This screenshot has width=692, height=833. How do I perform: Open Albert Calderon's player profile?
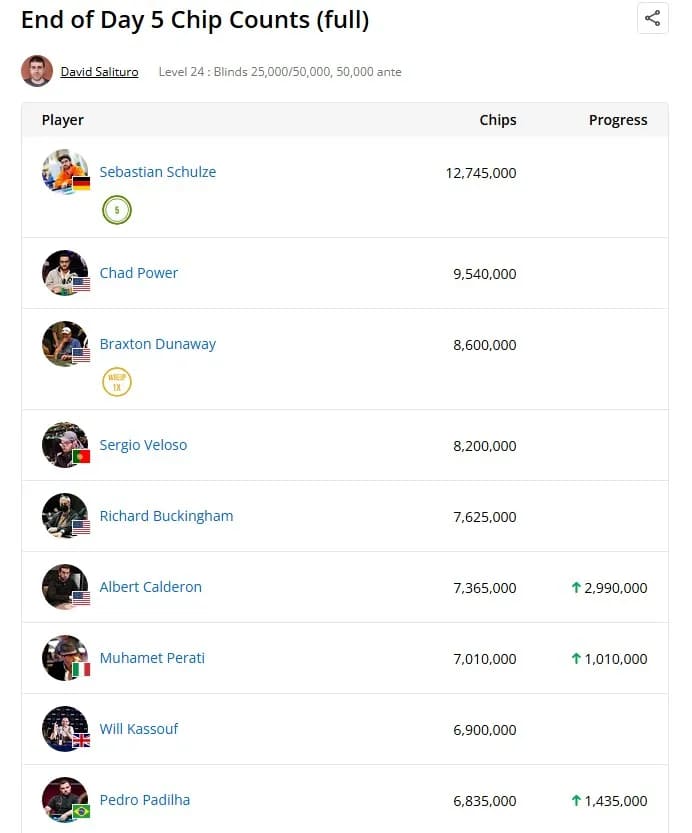point(151,587)
